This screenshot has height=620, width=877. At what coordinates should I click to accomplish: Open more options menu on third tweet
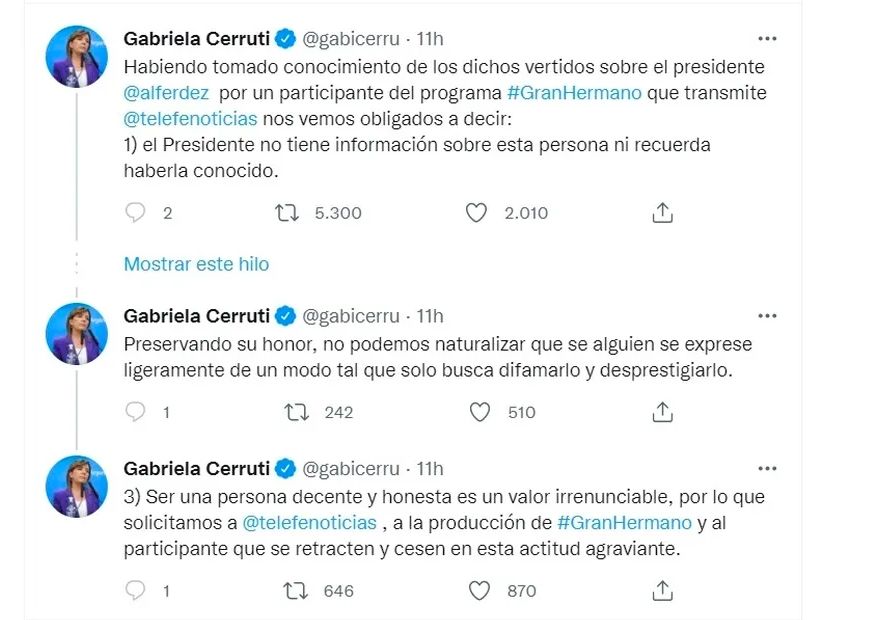(767, 469)
